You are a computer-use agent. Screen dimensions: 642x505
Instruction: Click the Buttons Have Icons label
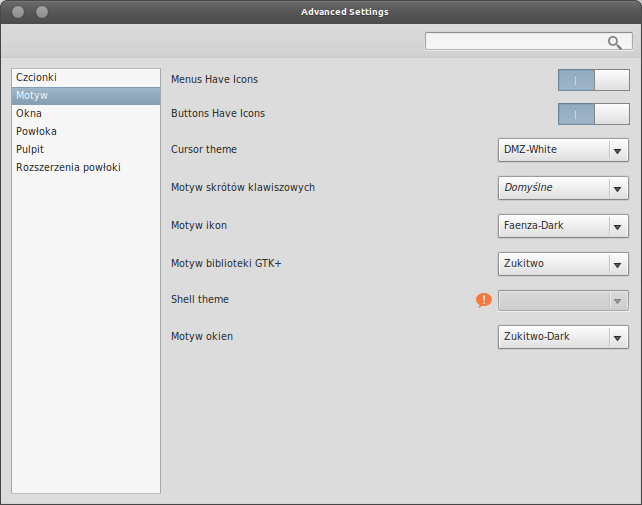point(218,113)
